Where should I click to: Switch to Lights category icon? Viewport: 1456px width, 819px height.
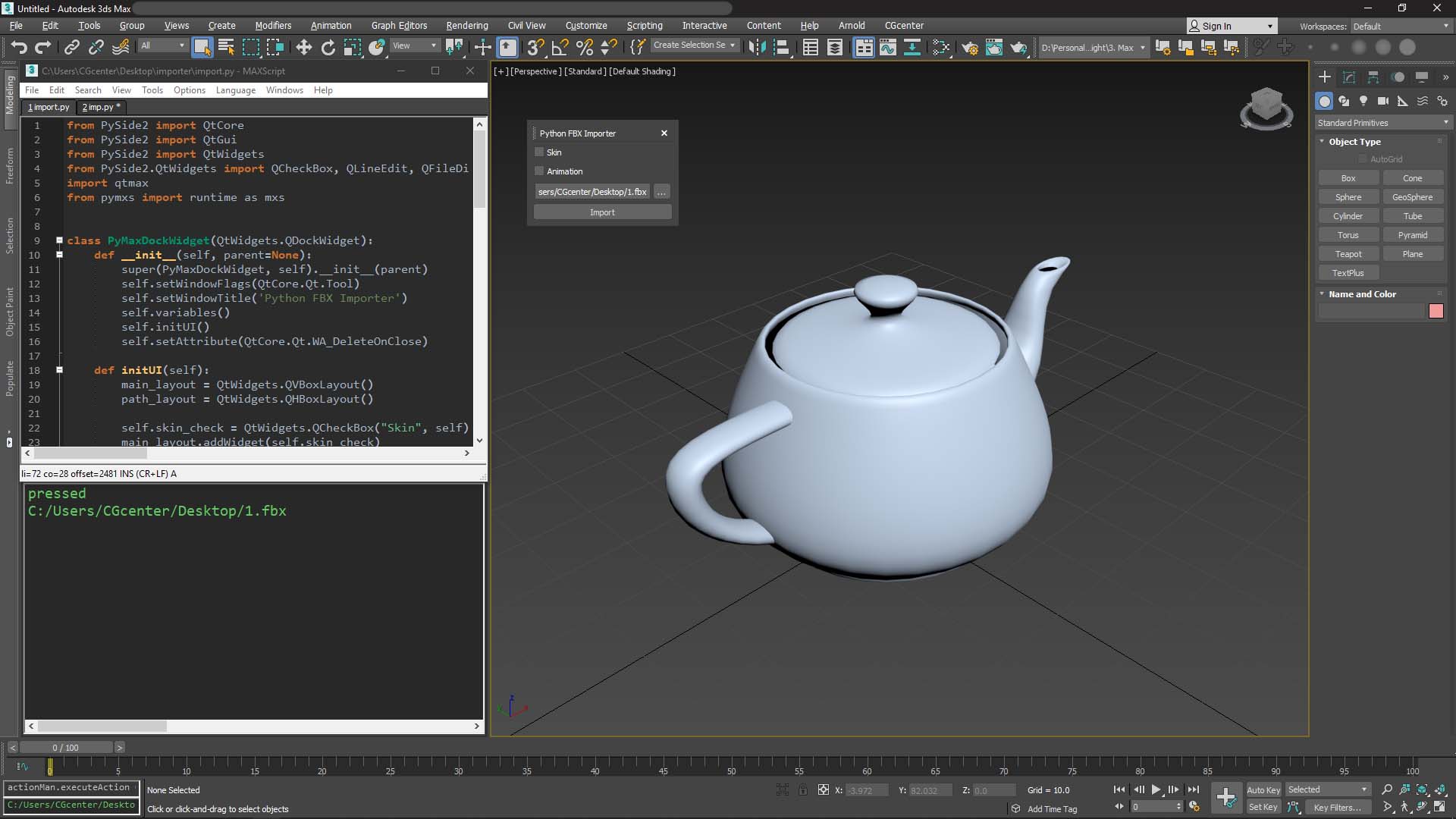coord(1363,101)
